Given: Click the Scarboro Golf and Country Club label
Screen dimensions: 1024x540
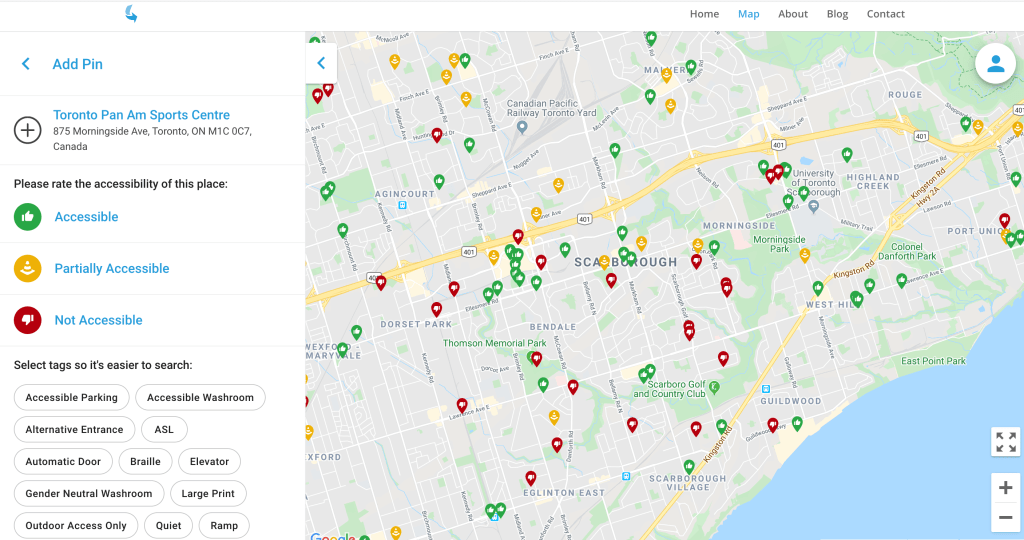Looking at the screenshot, I should [x=676, y=389].
